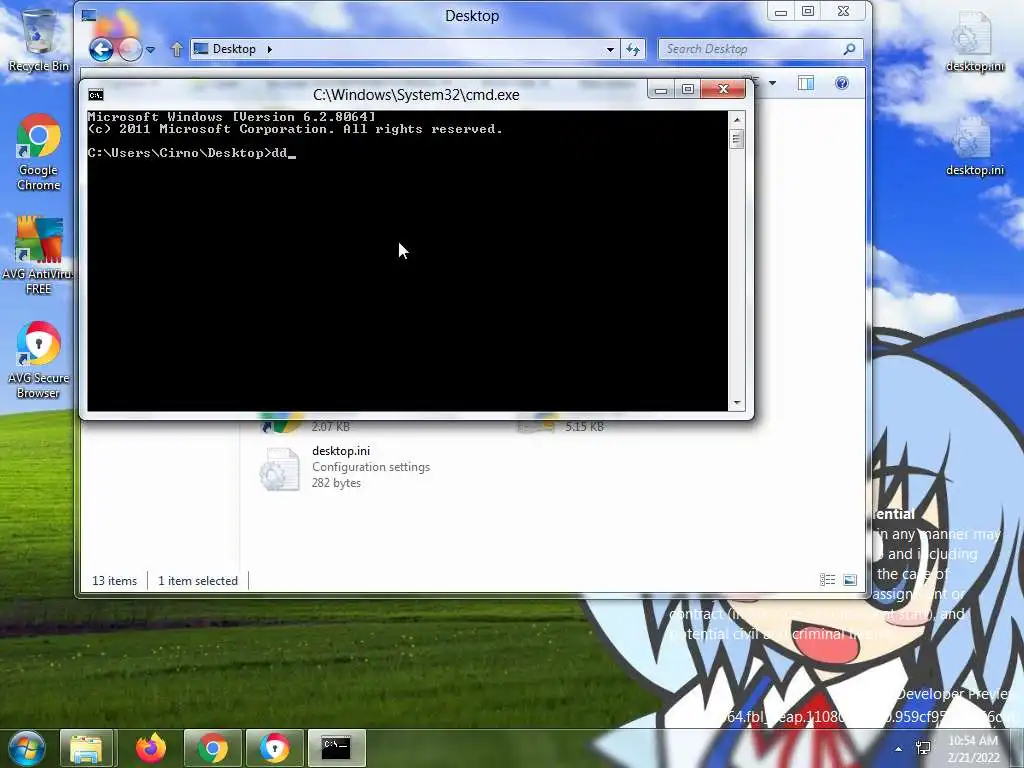Open Explorer help question mark icon
Screen dimensions: 1024x768
(x=842, y=83)
